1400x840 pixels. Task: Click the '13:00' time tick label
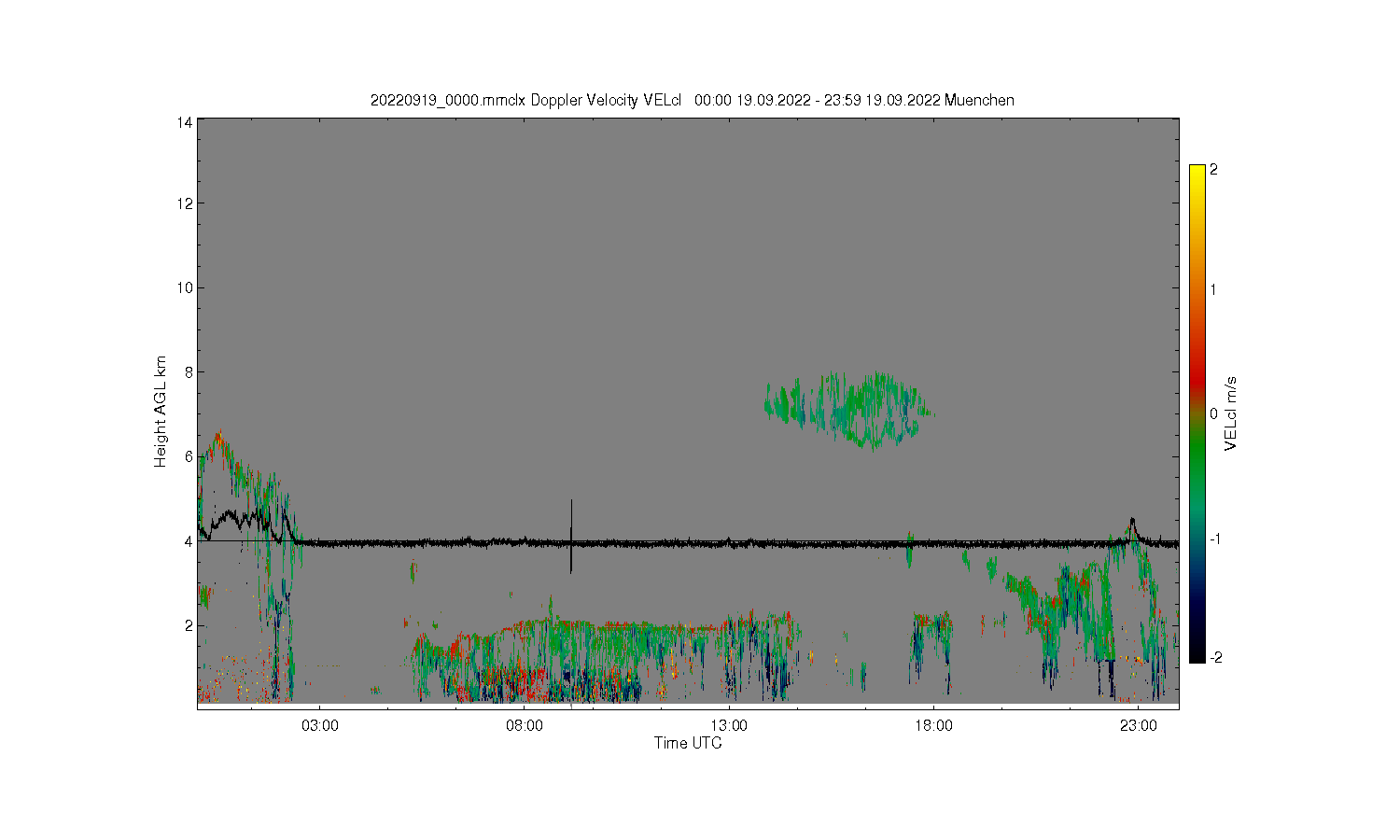coord(729,726)
